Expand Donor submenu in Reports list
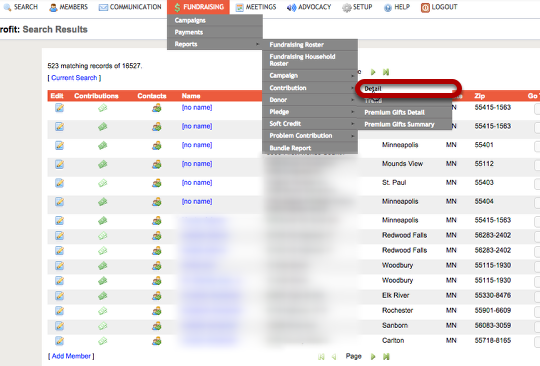Image resolution: width=540 pixels, height=366 pixels. click(x=310, y=100)
